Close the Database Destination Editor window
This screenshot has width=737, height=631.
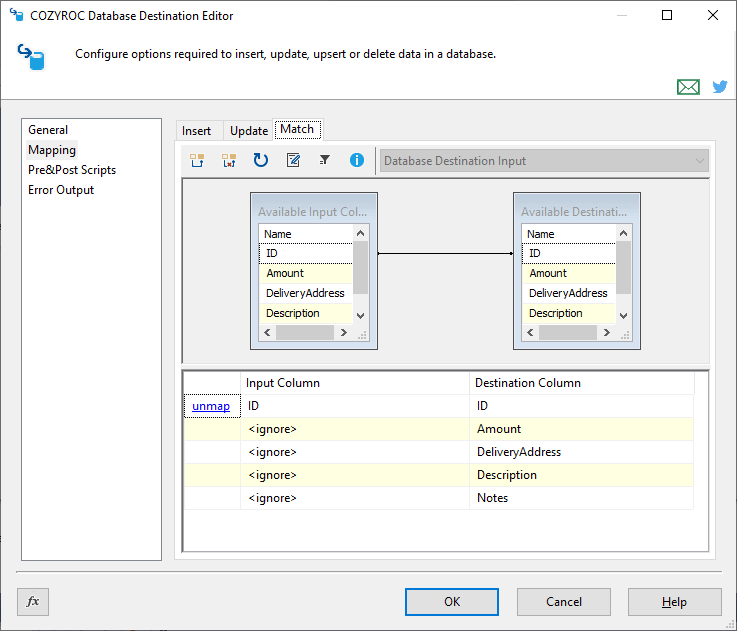(713, 15)
